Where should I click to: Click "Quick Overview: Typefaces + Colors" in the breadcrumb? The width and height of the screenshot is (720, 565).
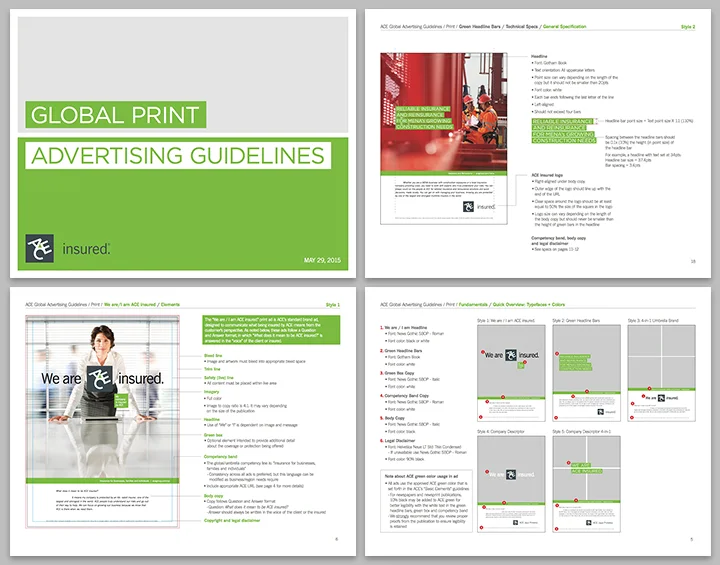point(529,305)
